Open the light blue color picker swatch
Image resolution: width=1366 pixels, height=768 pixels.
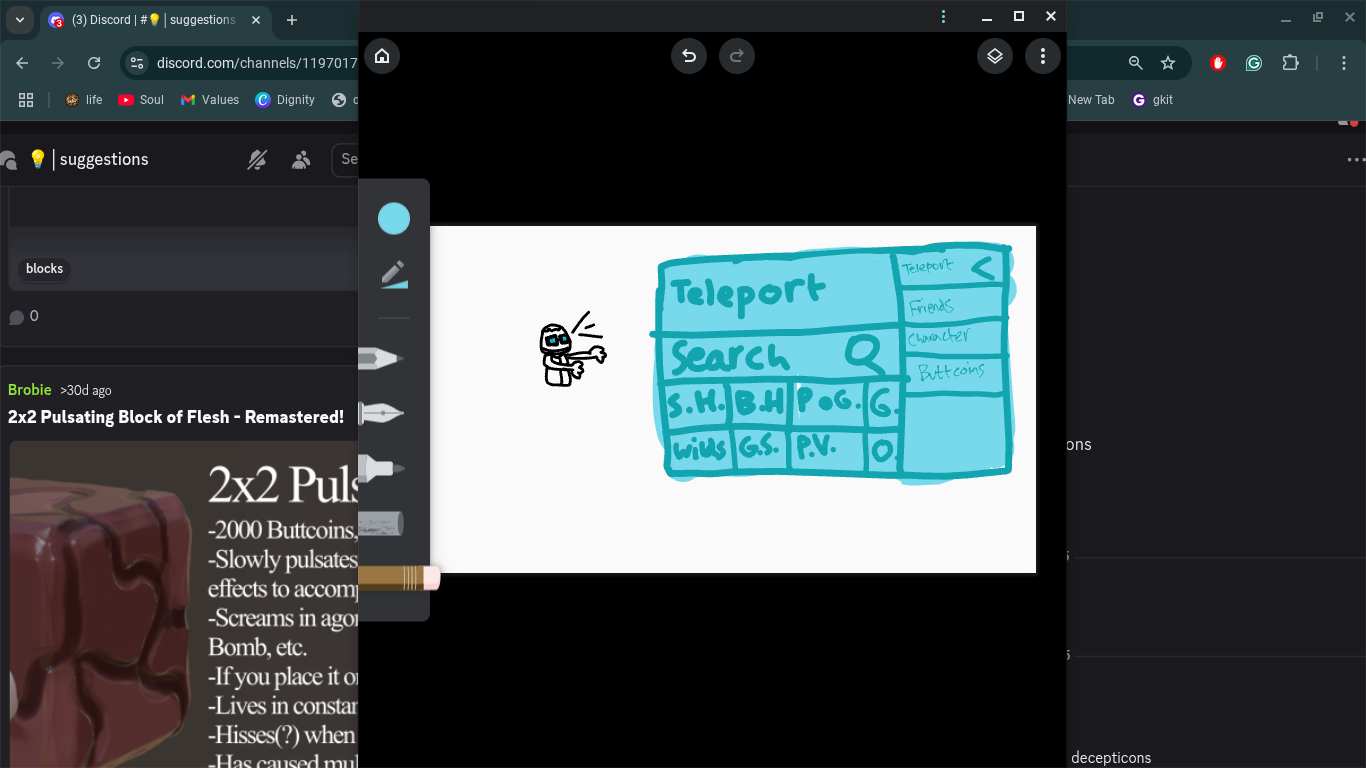click(x=394, y=218)
